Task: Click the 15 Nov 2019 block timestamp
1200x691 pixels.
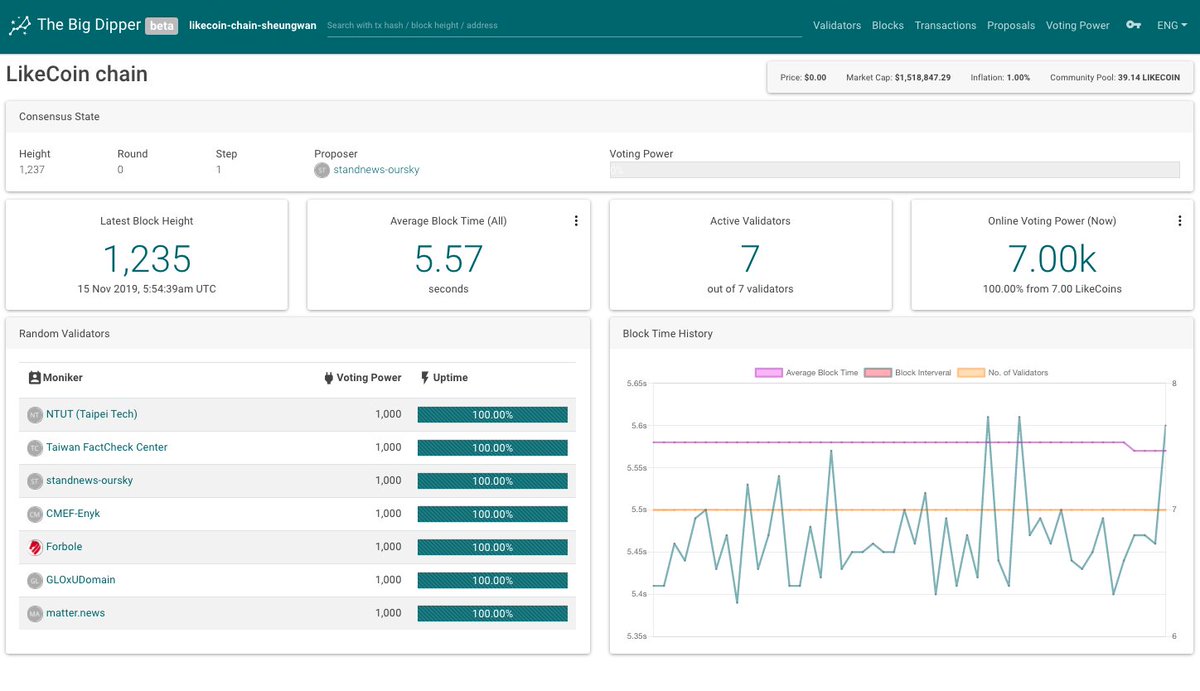Action: pos(147,289)
